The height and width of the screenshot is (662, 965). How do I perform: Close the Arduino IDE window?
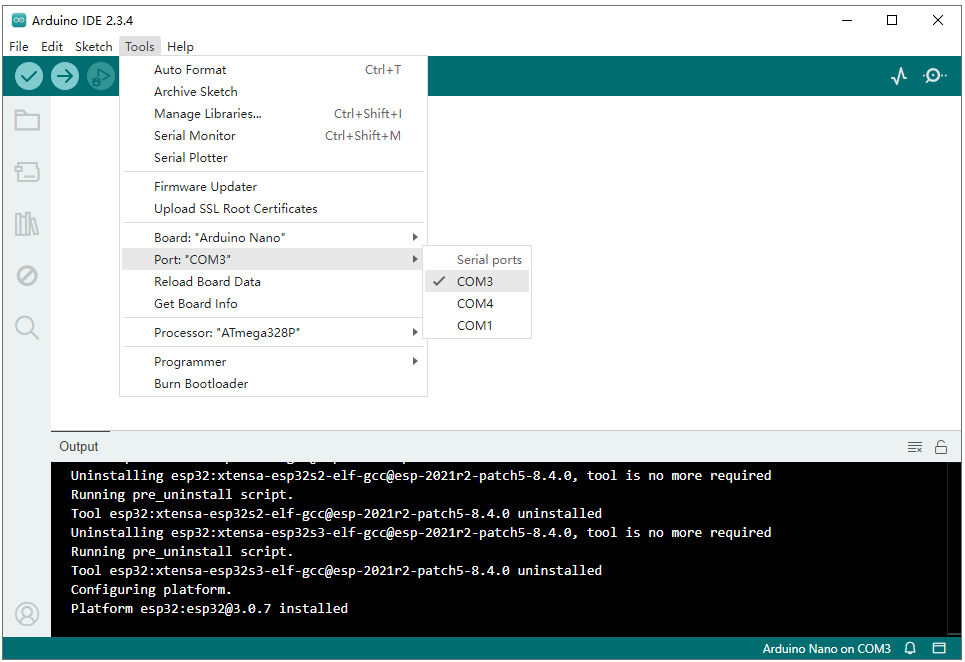point(938,20)
